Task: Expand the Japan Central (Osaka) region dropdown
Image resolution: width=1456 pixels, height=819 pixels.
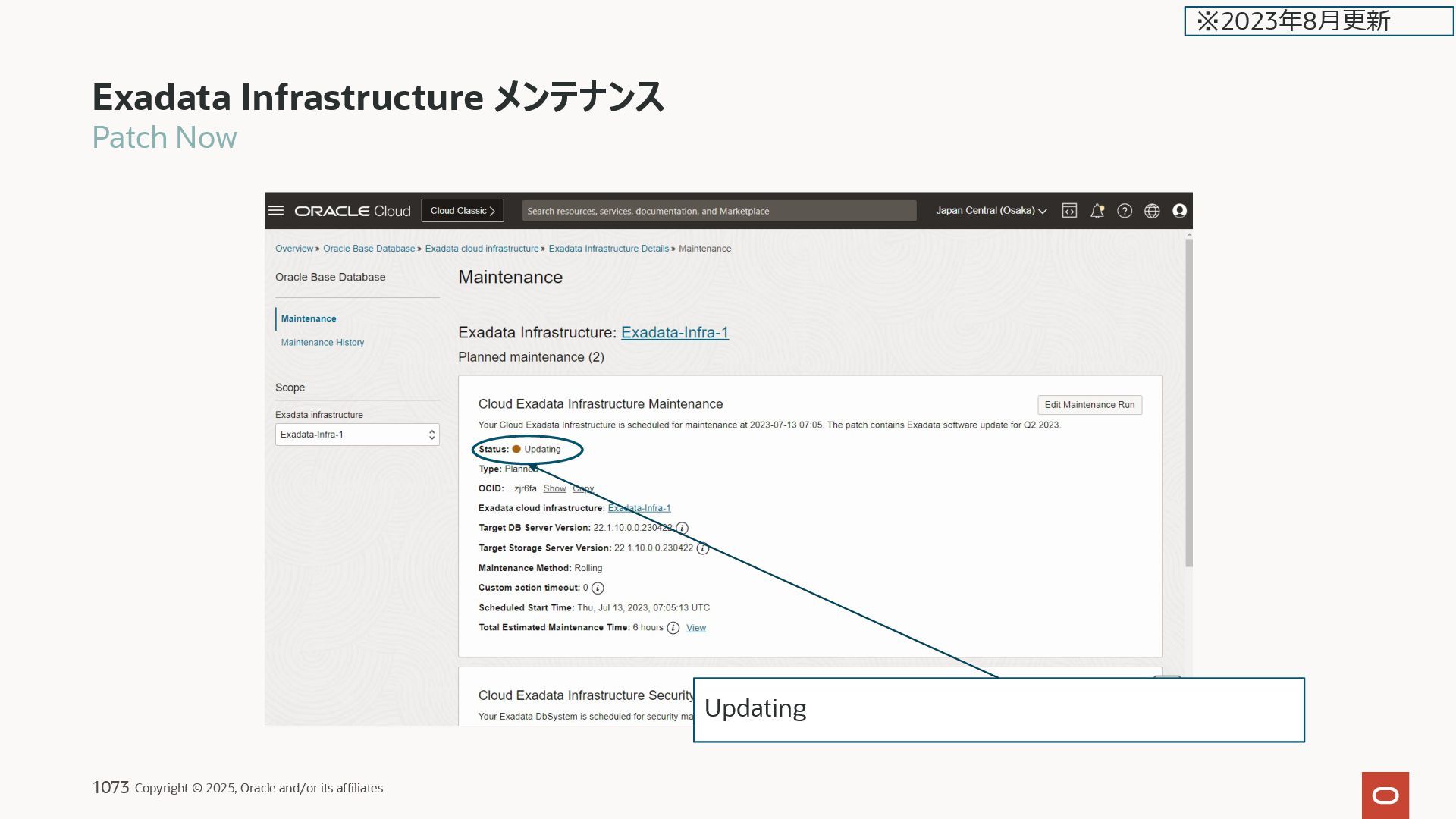Action: tap(990, 211)
